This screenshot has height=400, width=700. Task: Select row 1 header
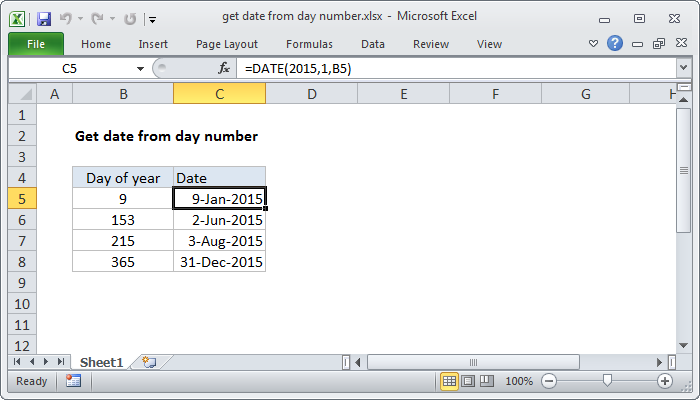(22, 115)
